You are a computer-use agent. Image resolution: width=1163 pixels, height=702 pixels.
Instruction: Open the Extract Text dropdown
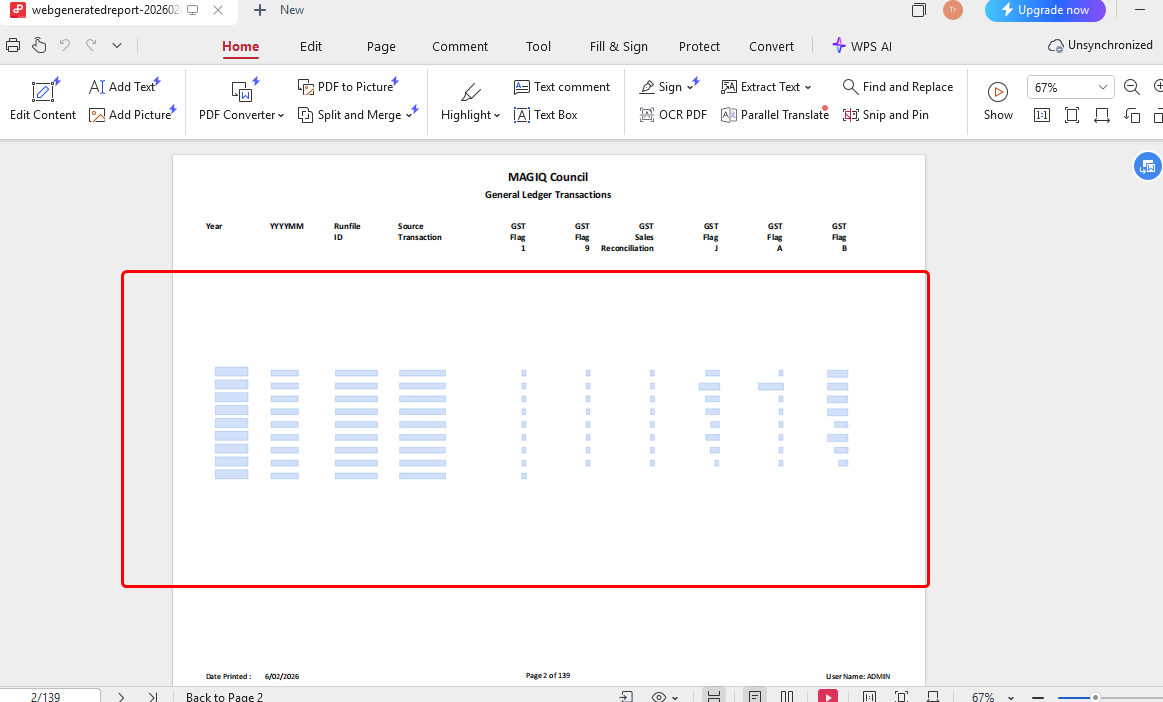[x=766, y=87]
